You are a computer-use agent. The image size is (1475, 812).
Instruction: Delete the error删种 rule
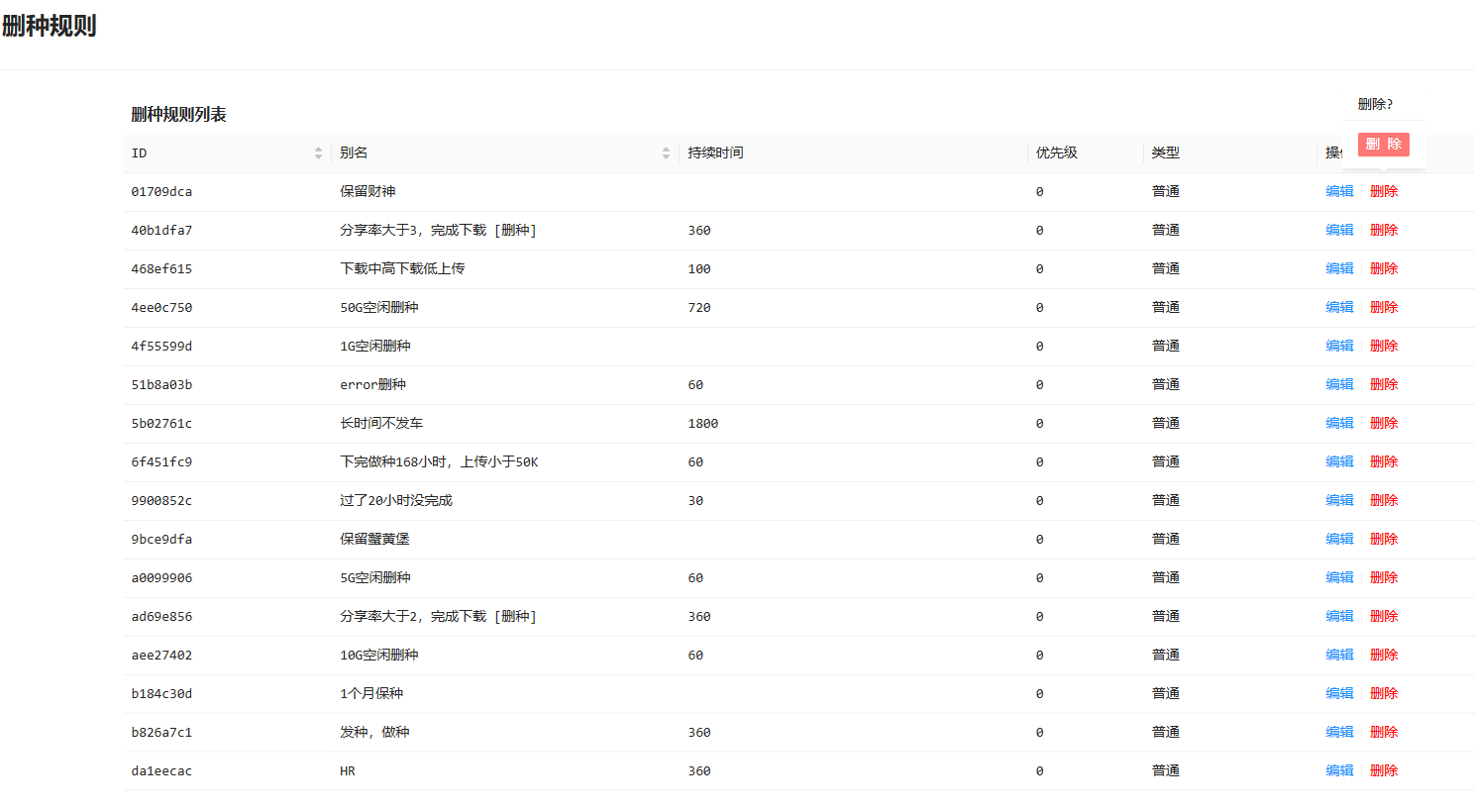1383,385
